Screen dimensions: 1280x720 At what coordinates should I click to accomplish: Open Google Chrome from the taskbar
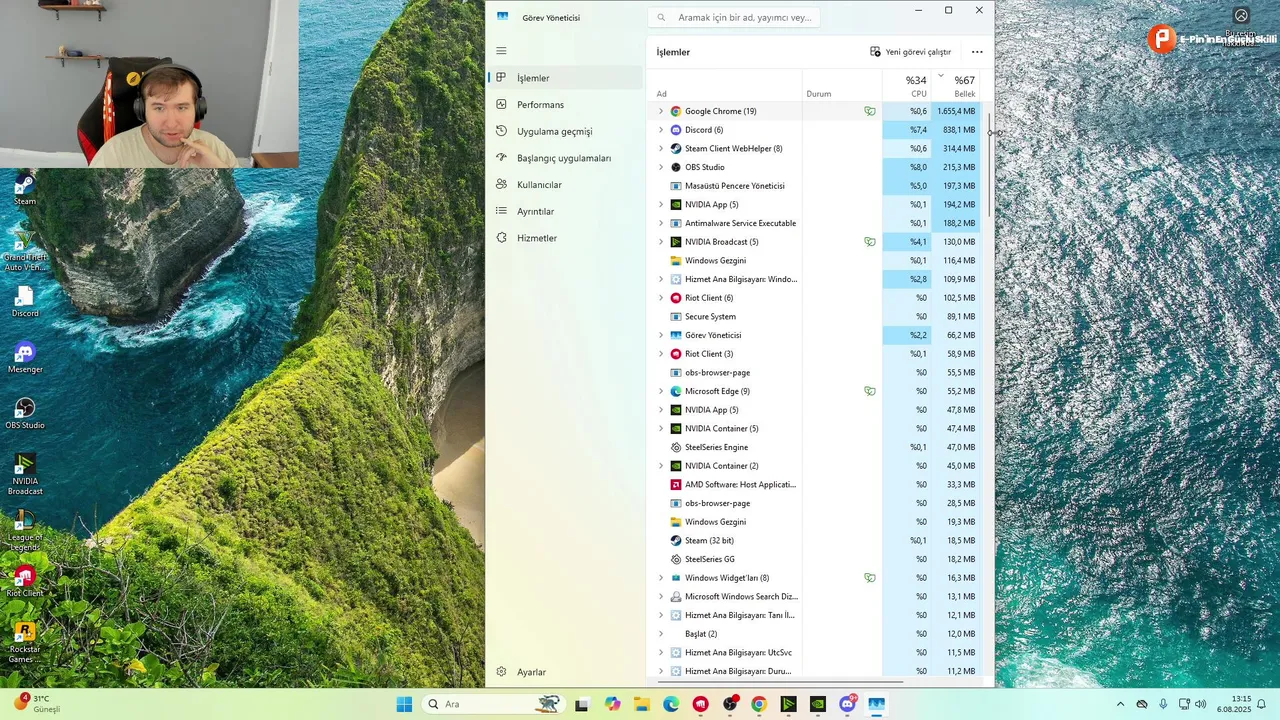point(759,704)
